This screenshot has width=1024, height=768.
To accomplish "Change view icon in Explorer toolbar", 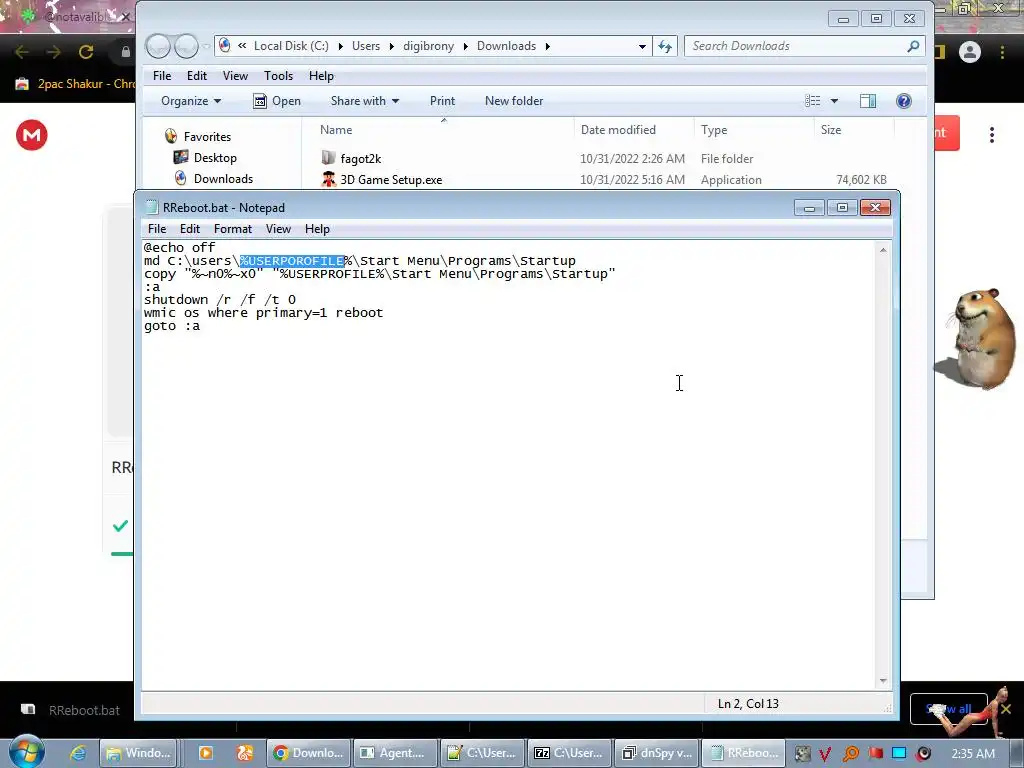I will point(812,101).
